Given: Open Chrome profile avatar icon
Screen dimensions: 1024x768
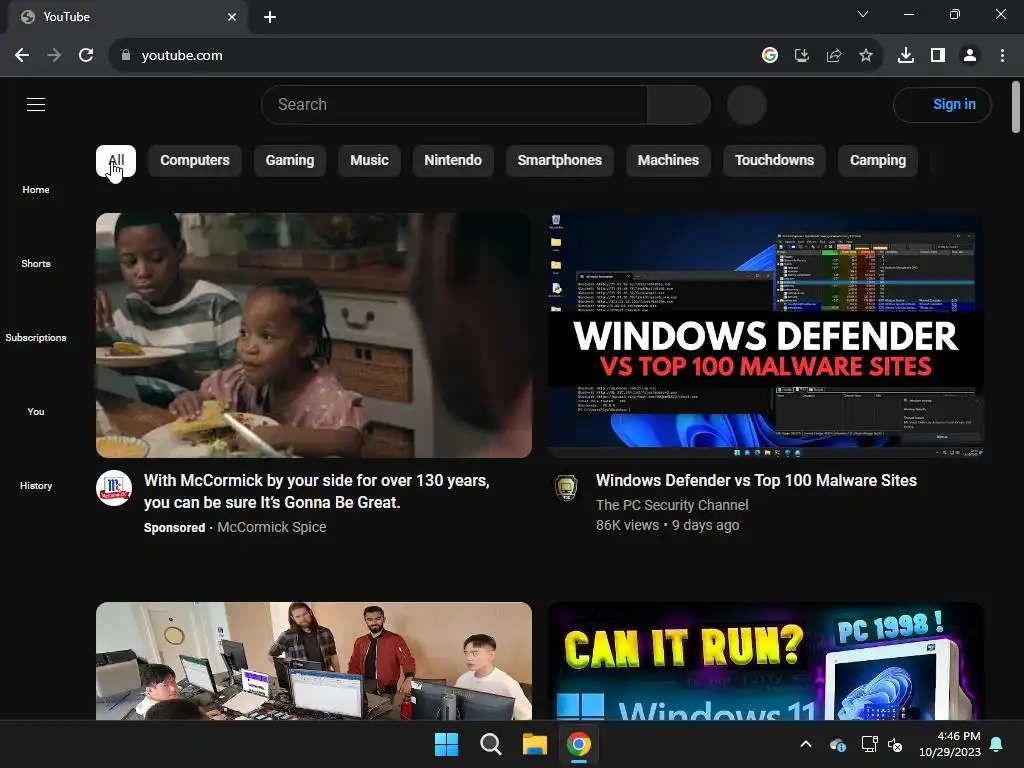Looking at the screenshot, I should click(x=970, y=56).
